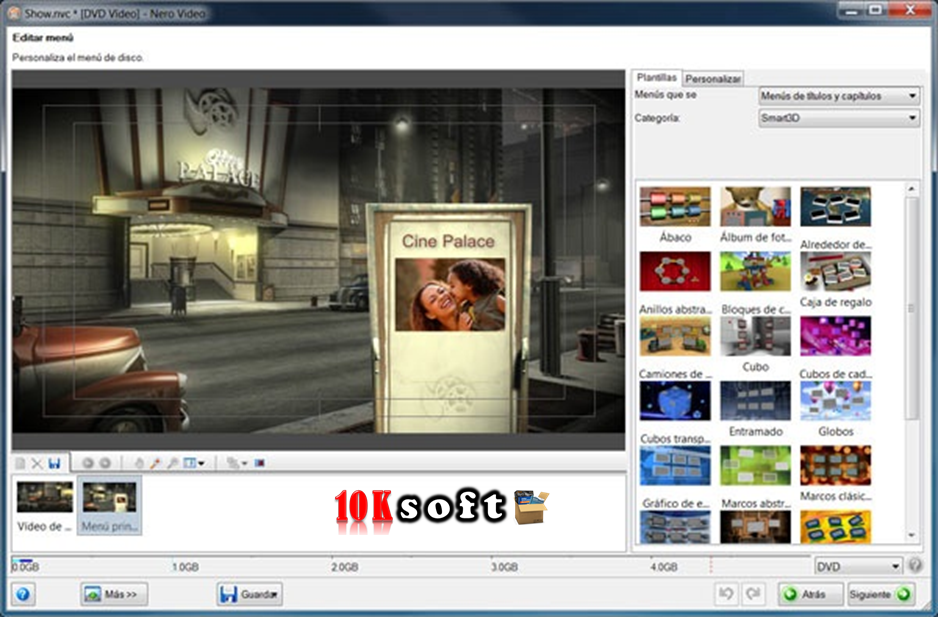Screen dimensions: 938x617
Task: Select the Álbum de fot... template thumbnail
Action: coord(755,206)
